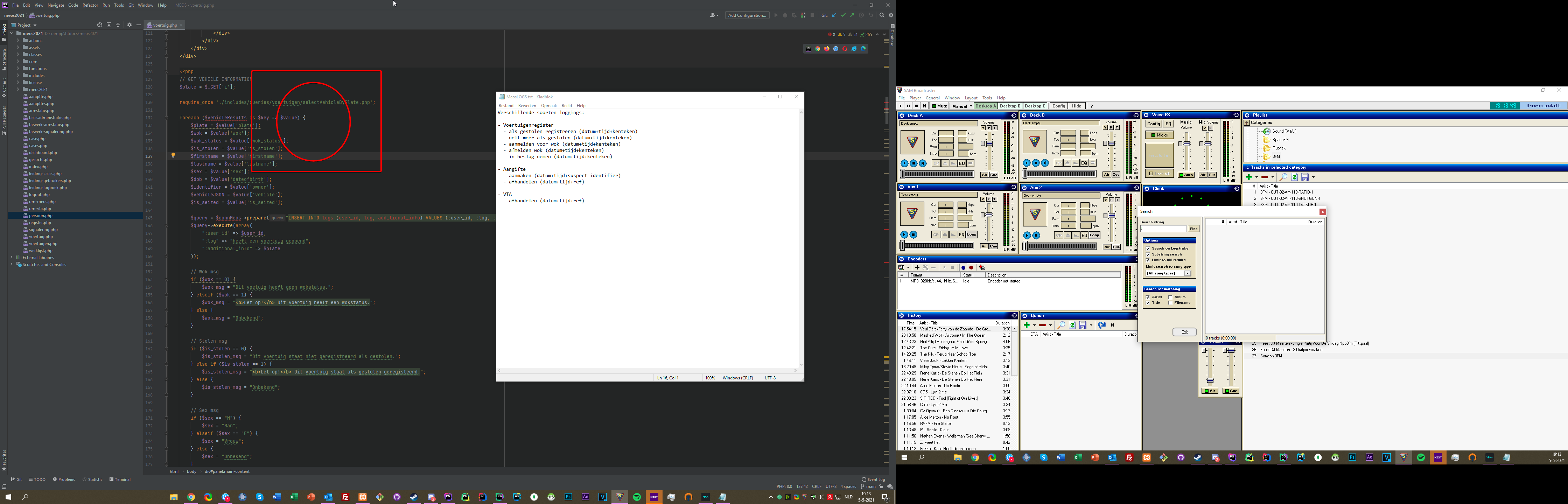The width and height of the screenshot is (1568, 504).
Task: Uncheck Search on keystroke option
Action: pyautogui.click(x=1148, y=248)
